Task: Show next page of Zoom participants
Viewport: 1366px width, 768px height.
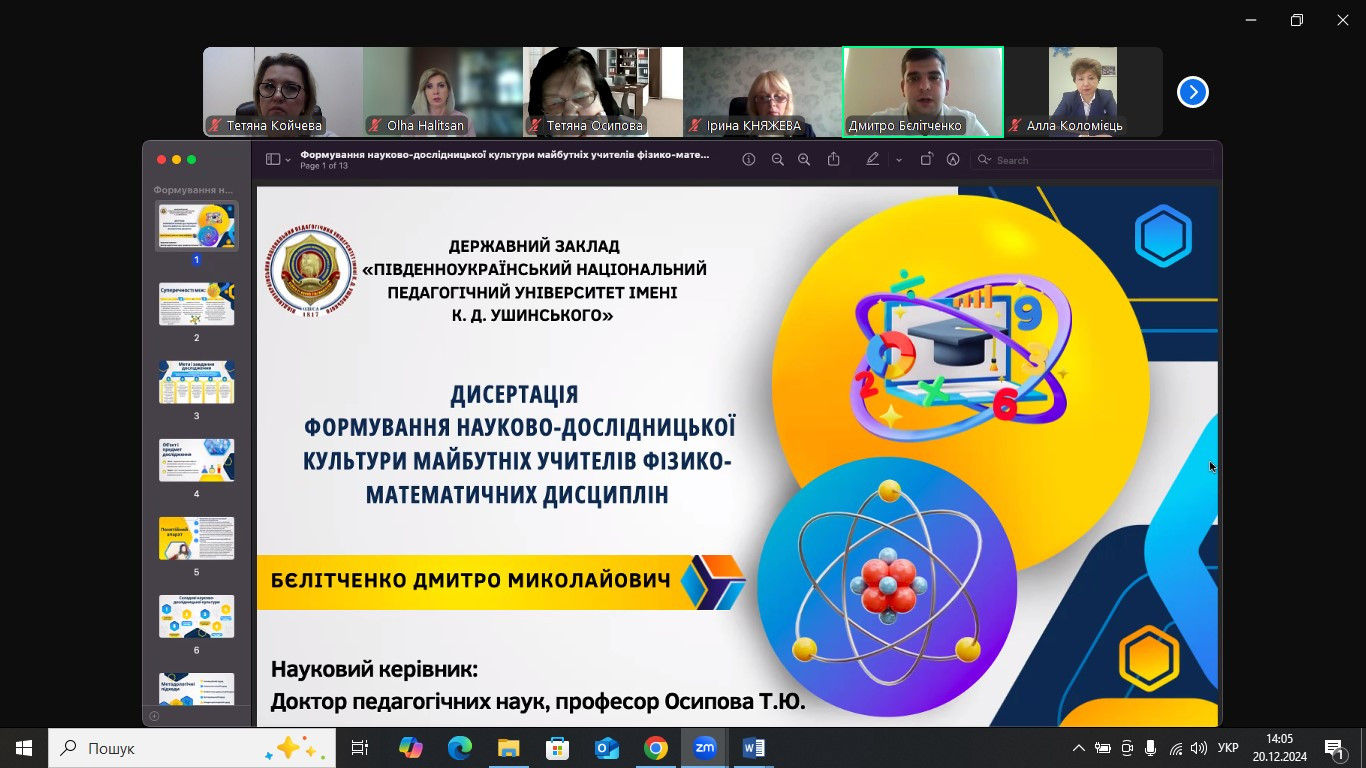Action: coord(1192,92)
